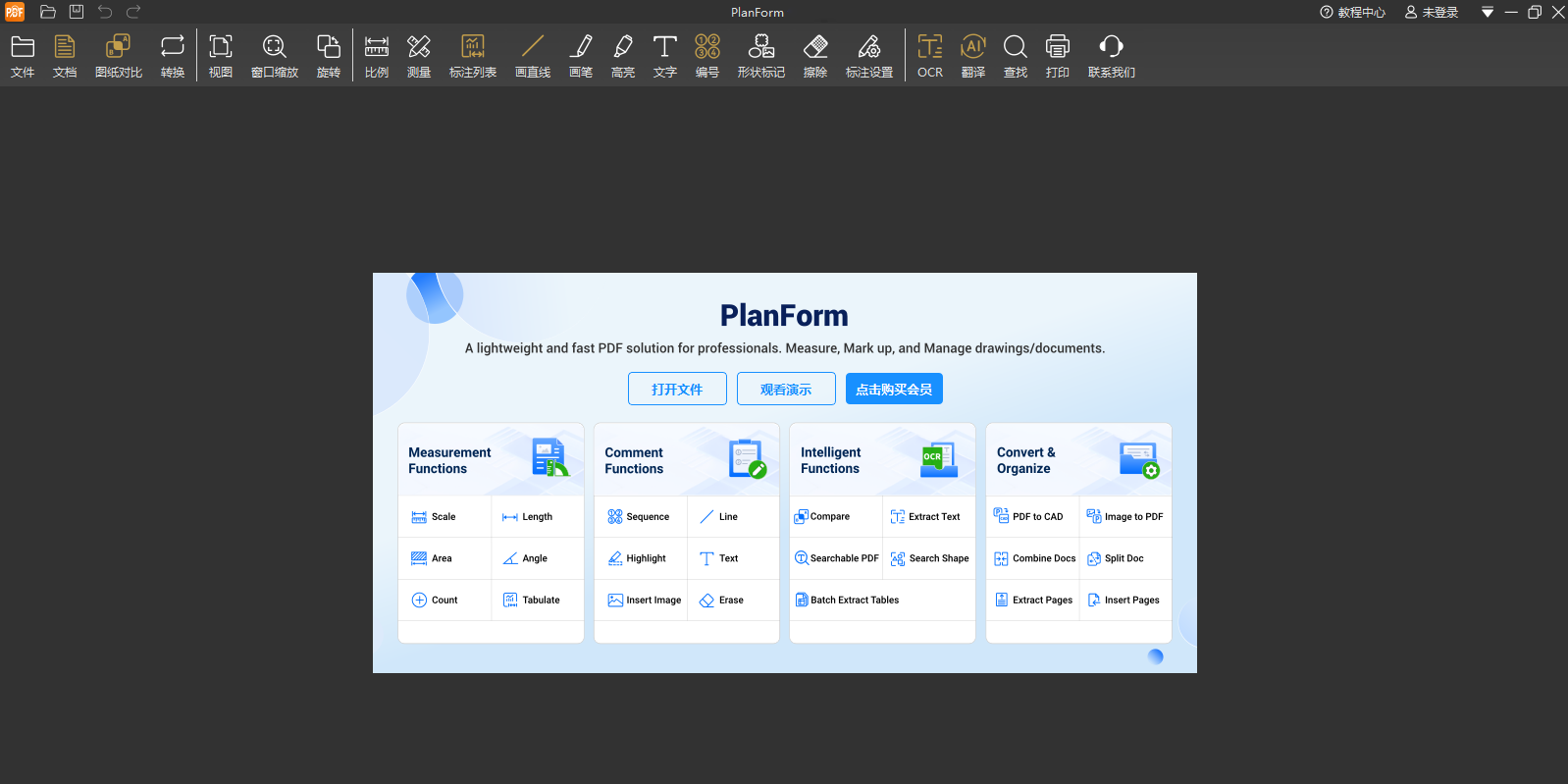
Task: Click 未登录 account login
Action: pyautogui.click(x=1432, y=13)
